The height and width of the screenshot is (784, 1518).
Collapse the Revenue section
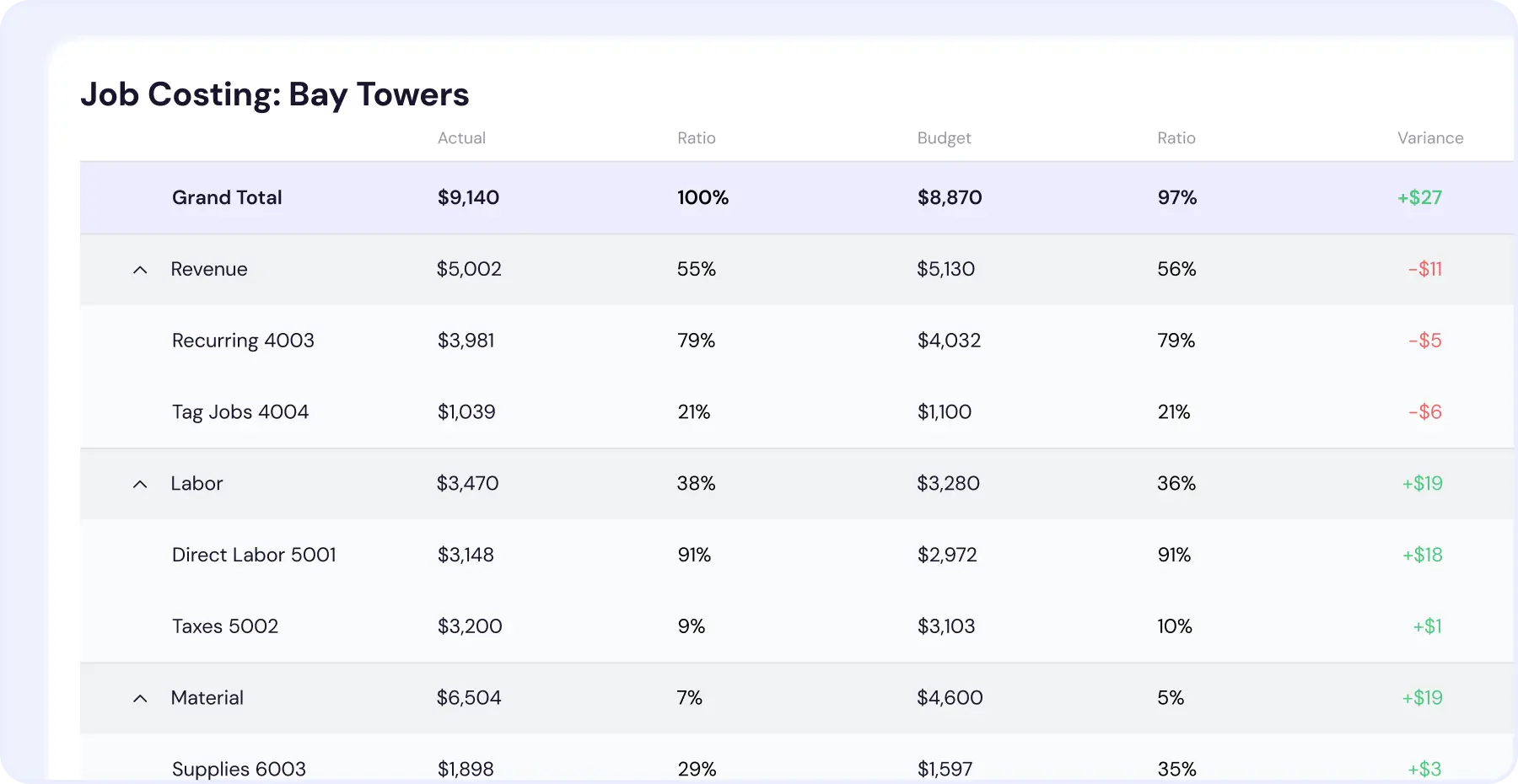point(140,270)
